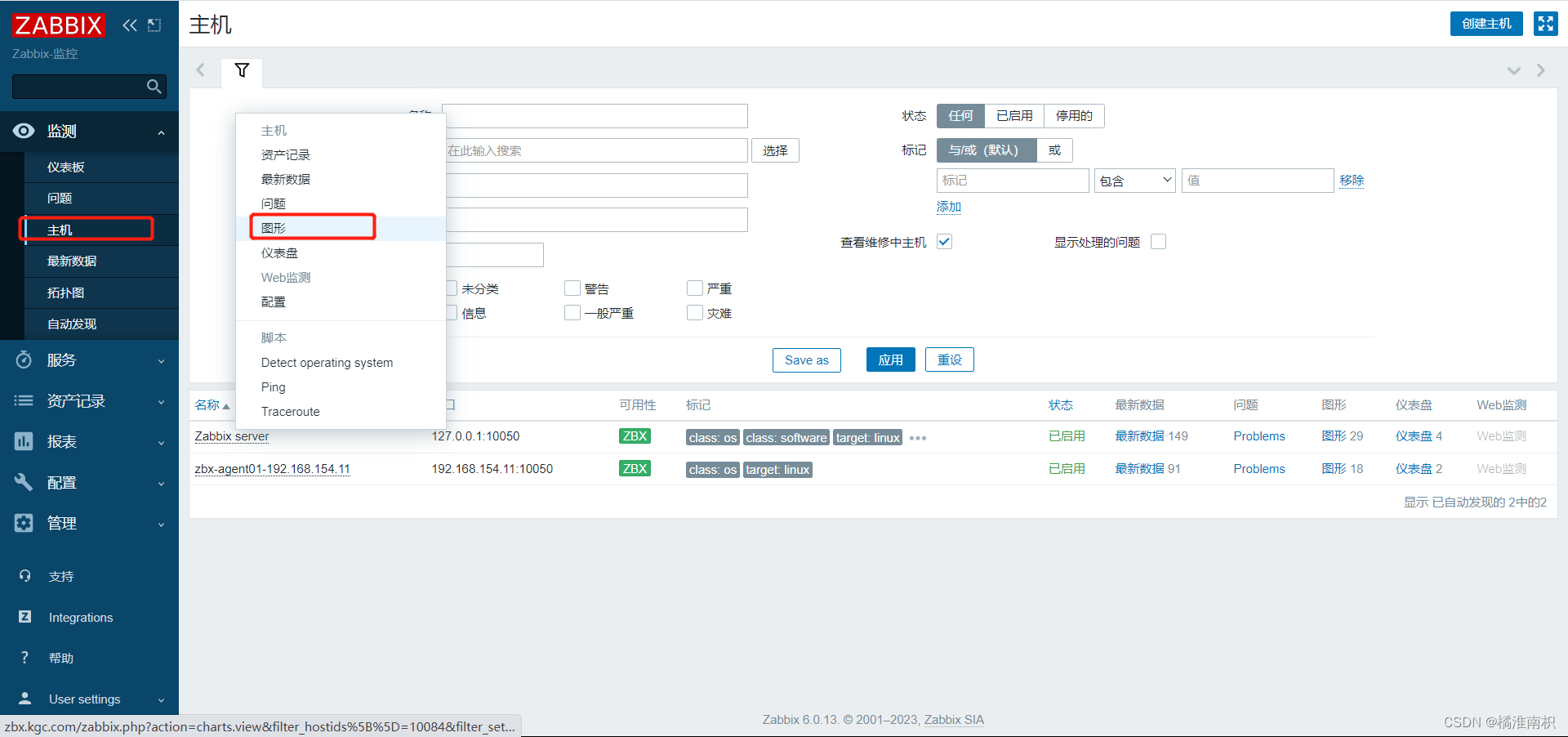Expand the 服务 menu section
This screenshot has height=737, width=1568.
161,361
